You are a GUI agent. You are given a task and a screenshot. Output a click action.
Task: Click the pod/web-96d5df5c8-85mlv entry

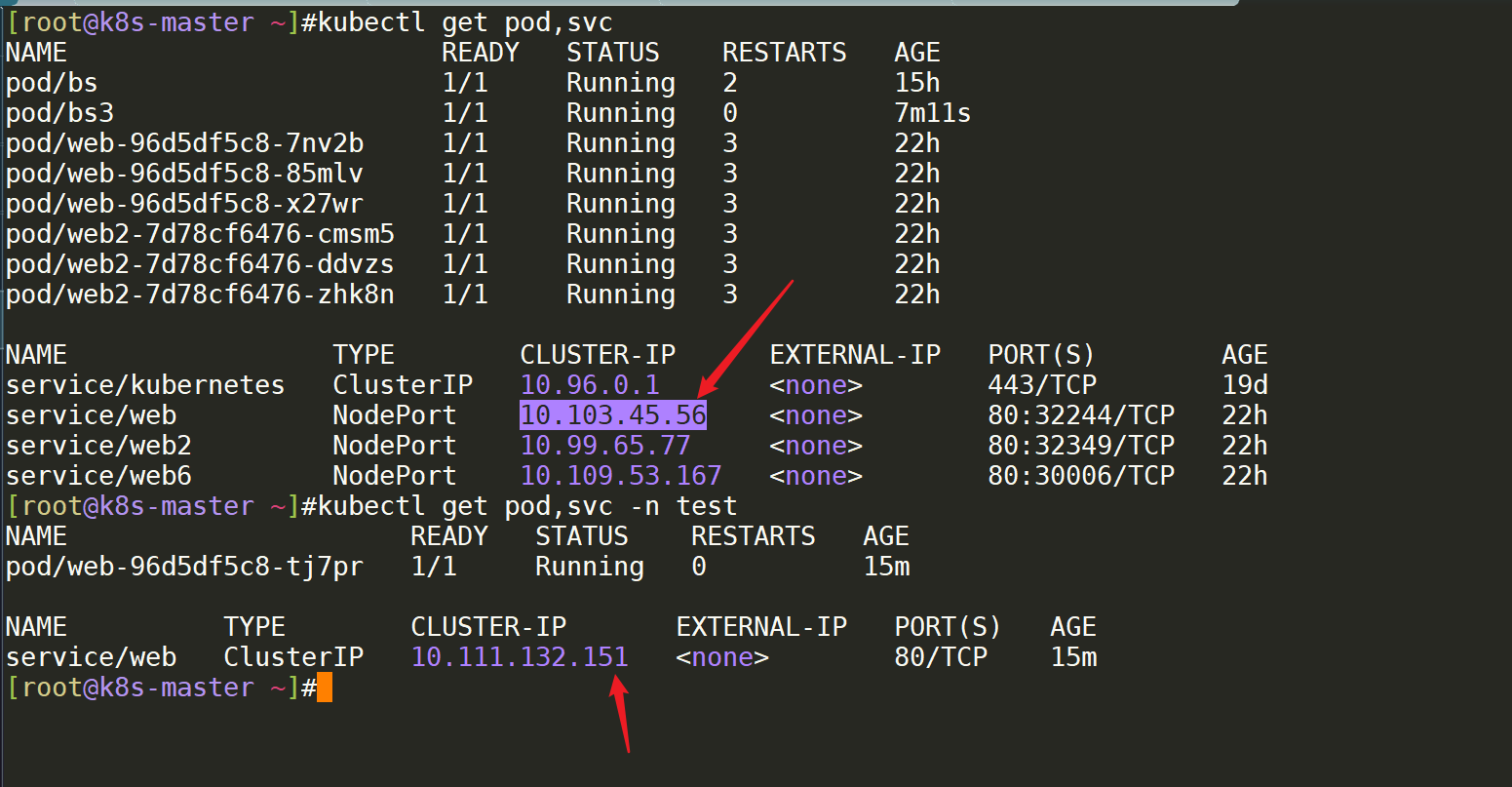pyautogui.click(x=184, y=174)
